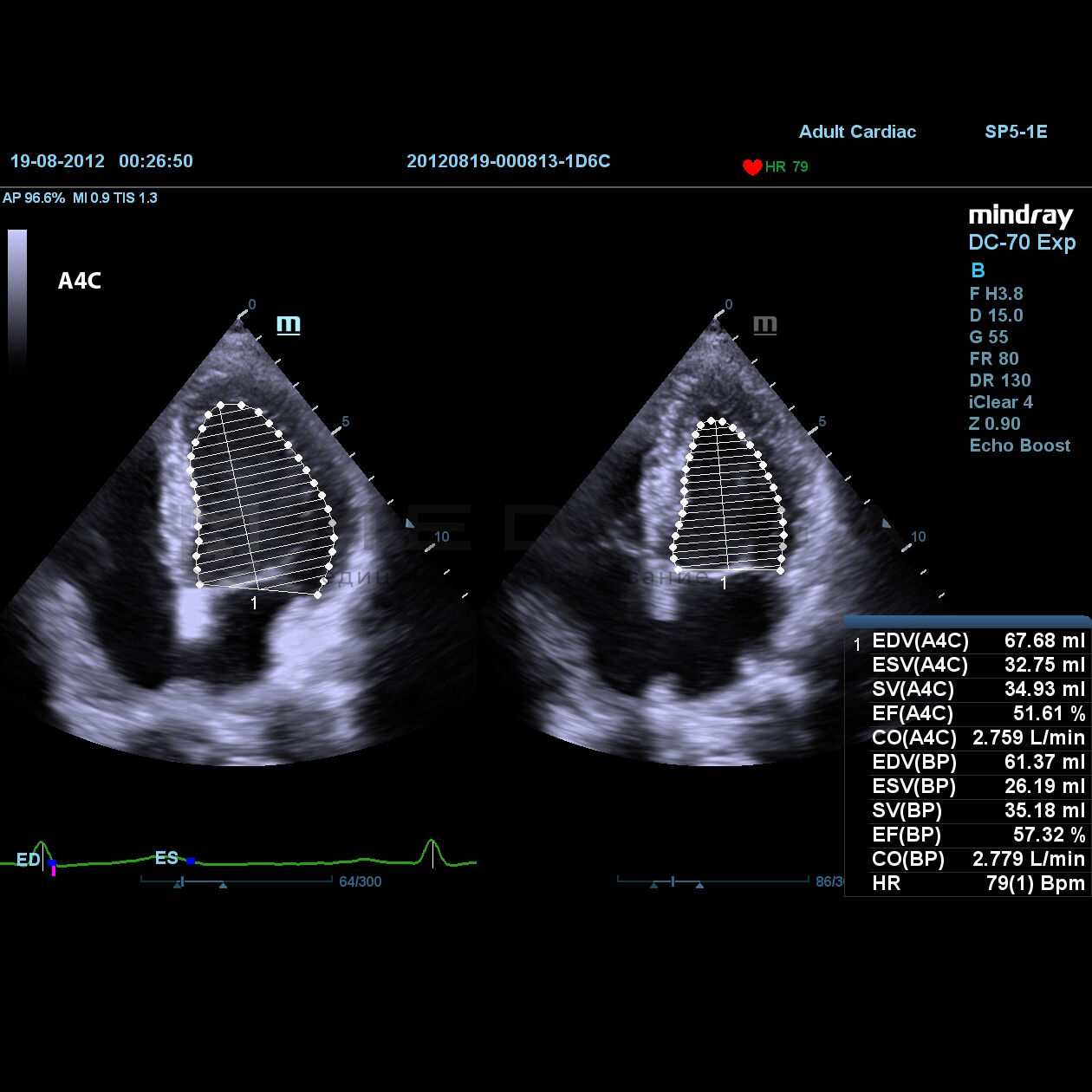Select the Echo Boost parameter

1019,445
